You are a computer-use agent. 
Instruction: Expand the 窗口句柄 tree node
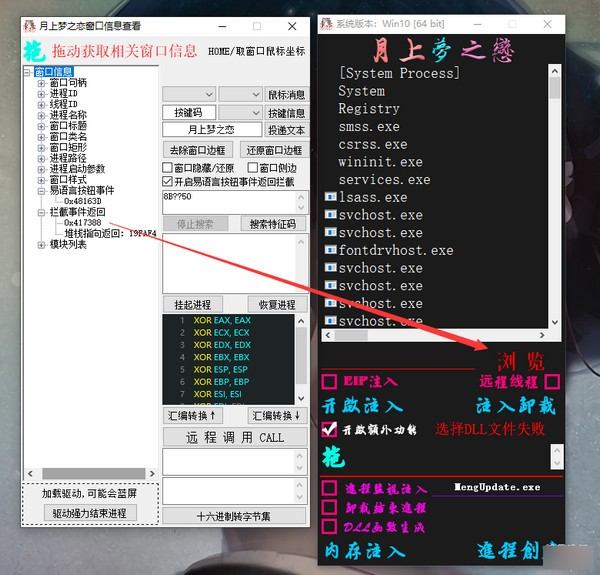pyautogui.click(x=41, y=83)
